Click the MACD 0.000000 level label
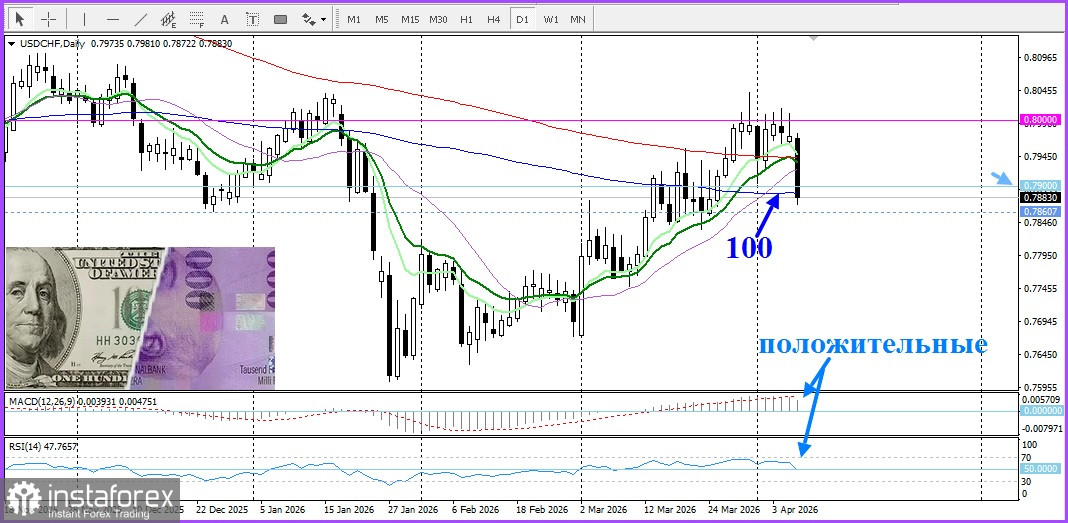The image size is (1068, 523). 1041,411
